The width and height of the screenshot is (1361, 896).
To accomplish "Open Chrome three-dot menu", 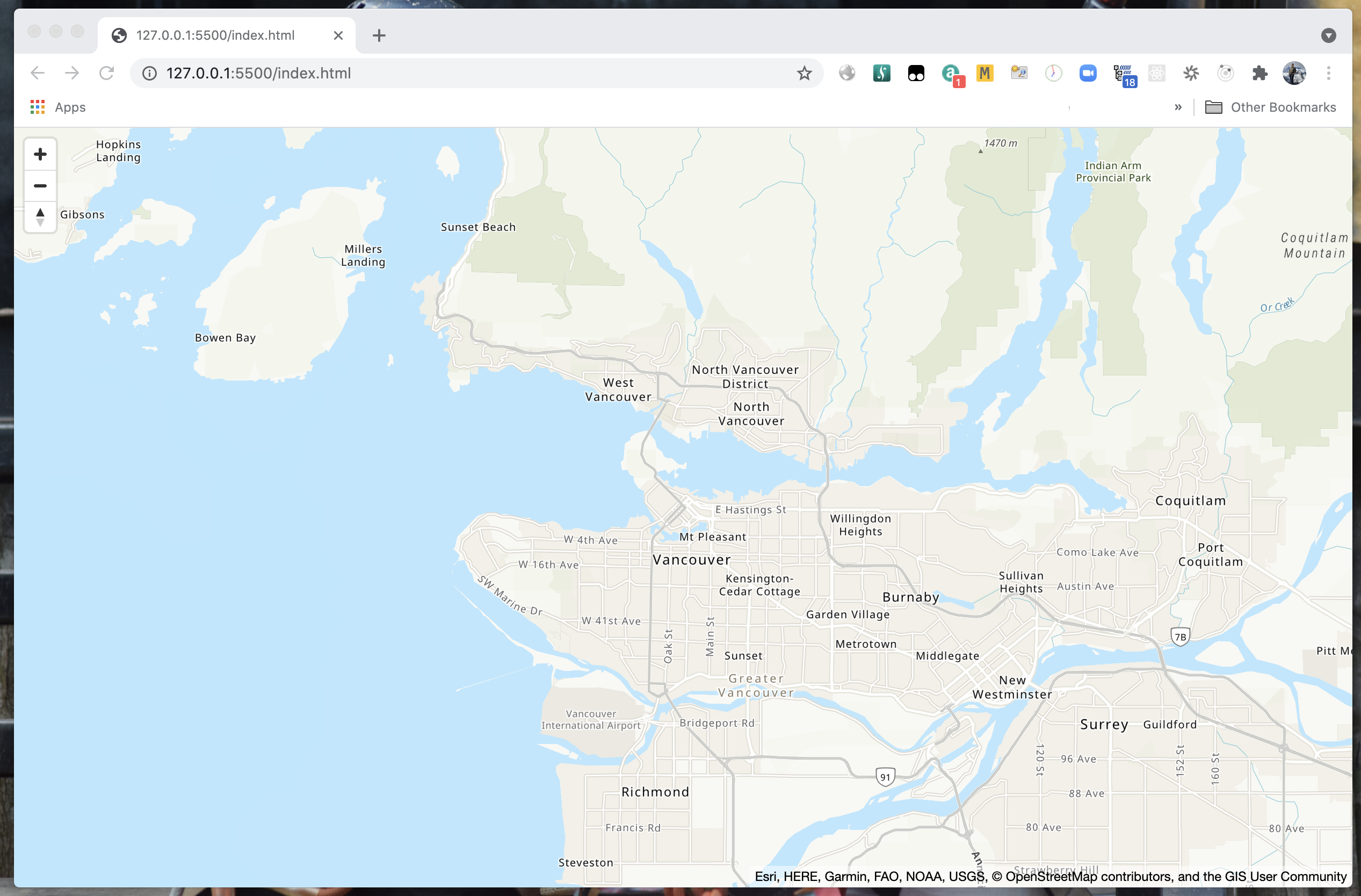I will [1328, 73].
